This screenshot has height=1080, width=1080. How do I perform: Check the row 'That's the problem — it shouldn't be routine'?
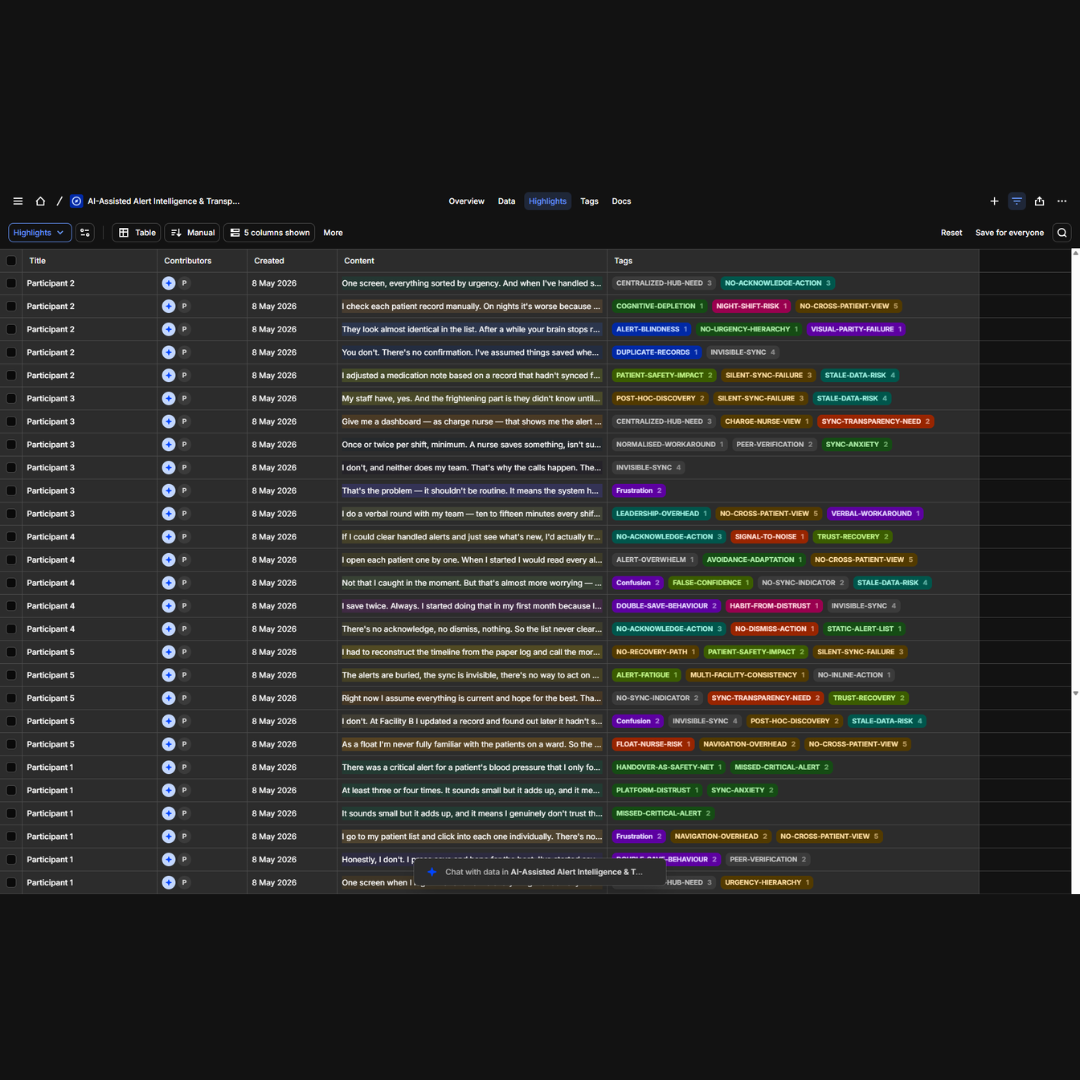(x=11, y=490)
